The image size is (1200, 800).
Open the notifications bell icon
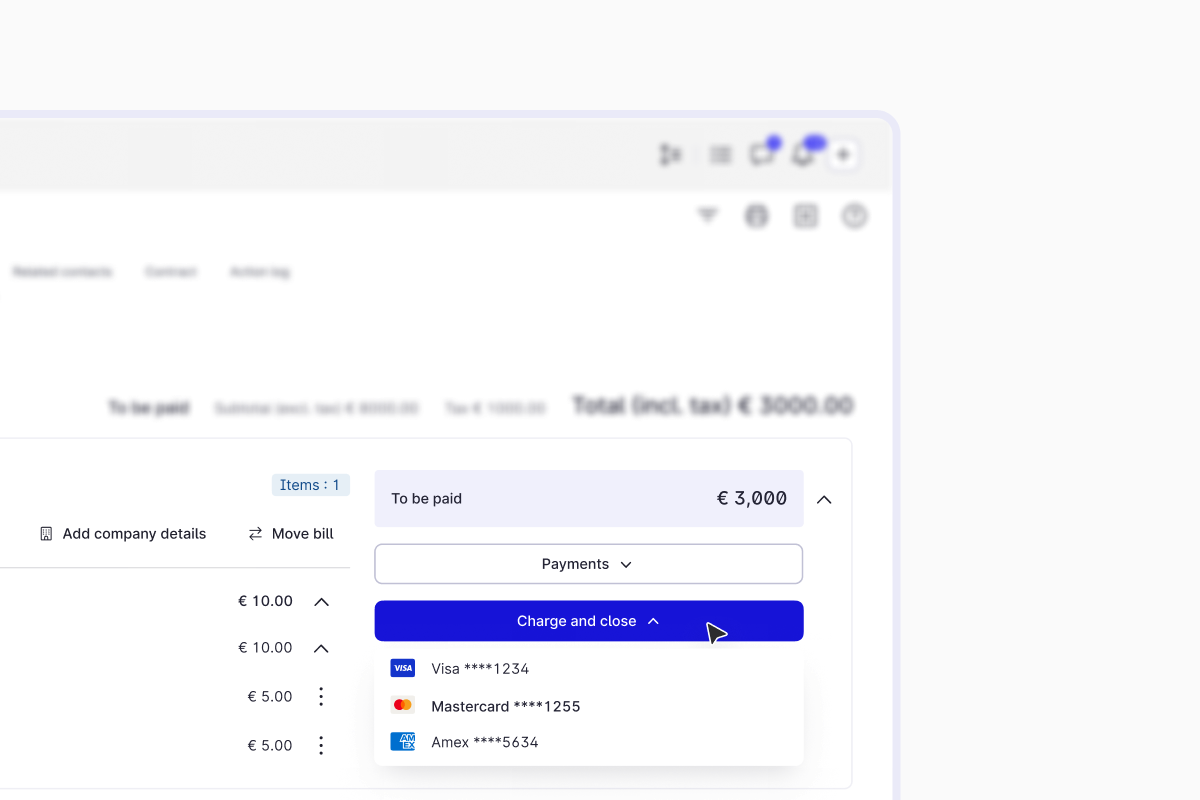point(803,155)
